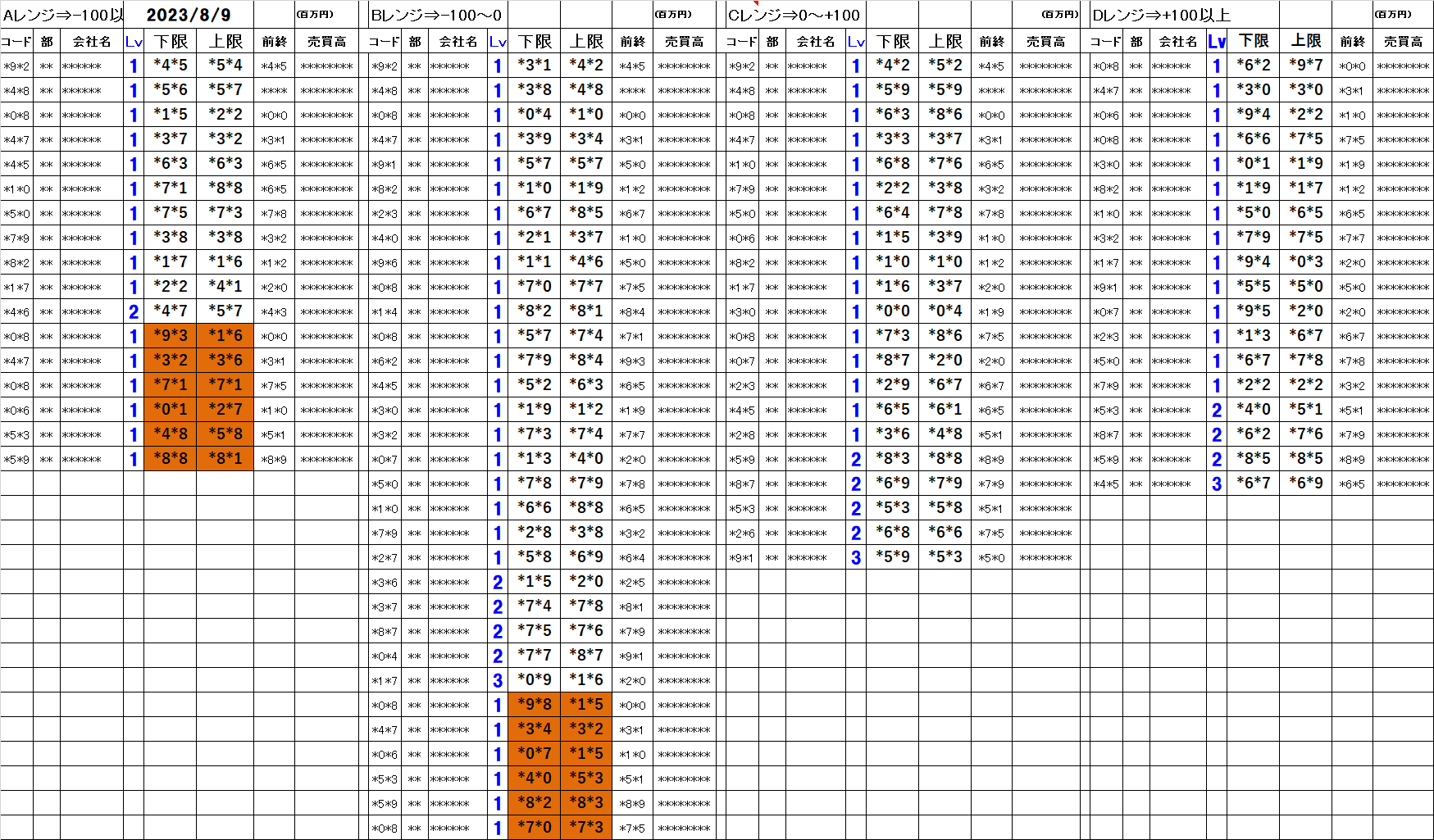Select orange cell *7*3 in B range 上限
This screenshot has width=1434, height=840.
(586, 828)
